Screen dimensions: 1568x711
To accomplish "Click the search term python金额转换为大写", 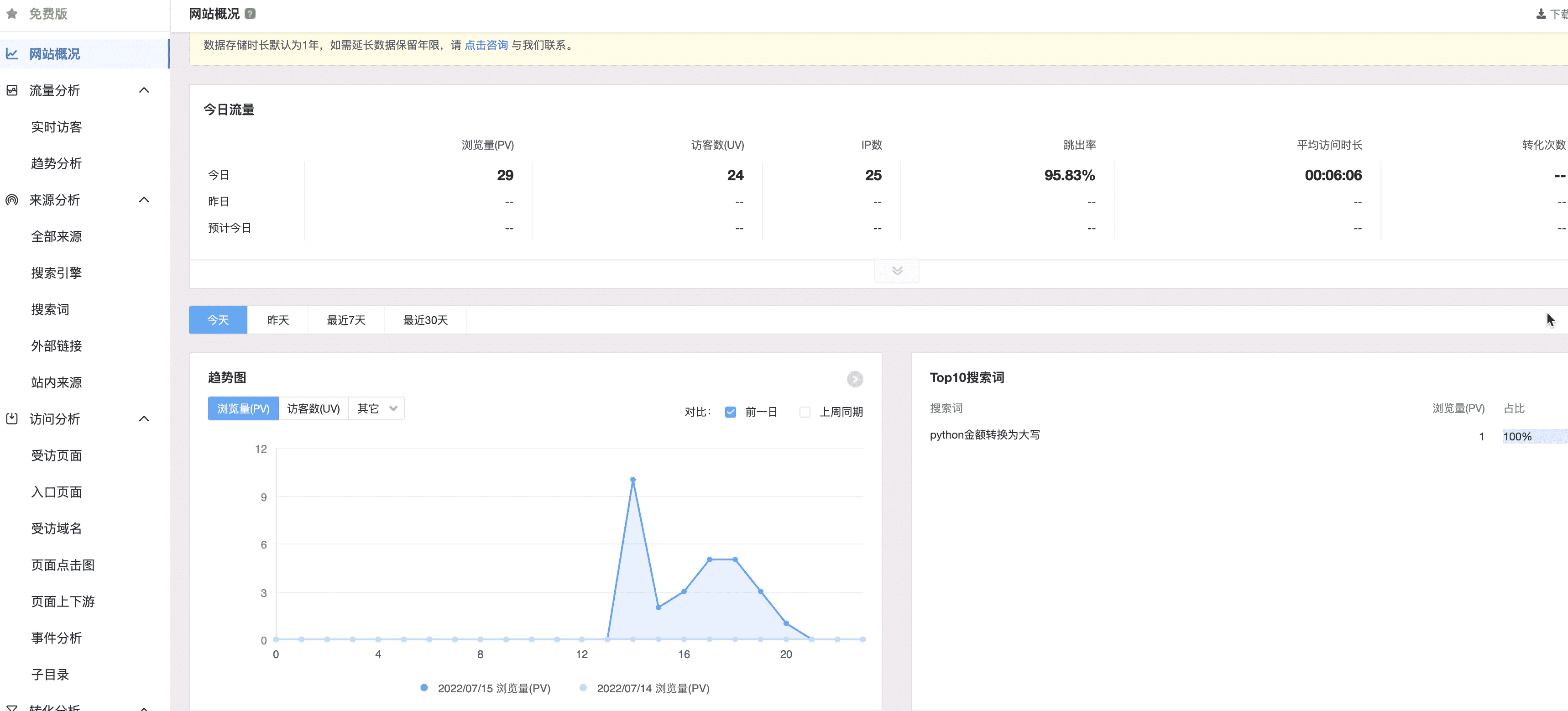I will pos(984,434).
